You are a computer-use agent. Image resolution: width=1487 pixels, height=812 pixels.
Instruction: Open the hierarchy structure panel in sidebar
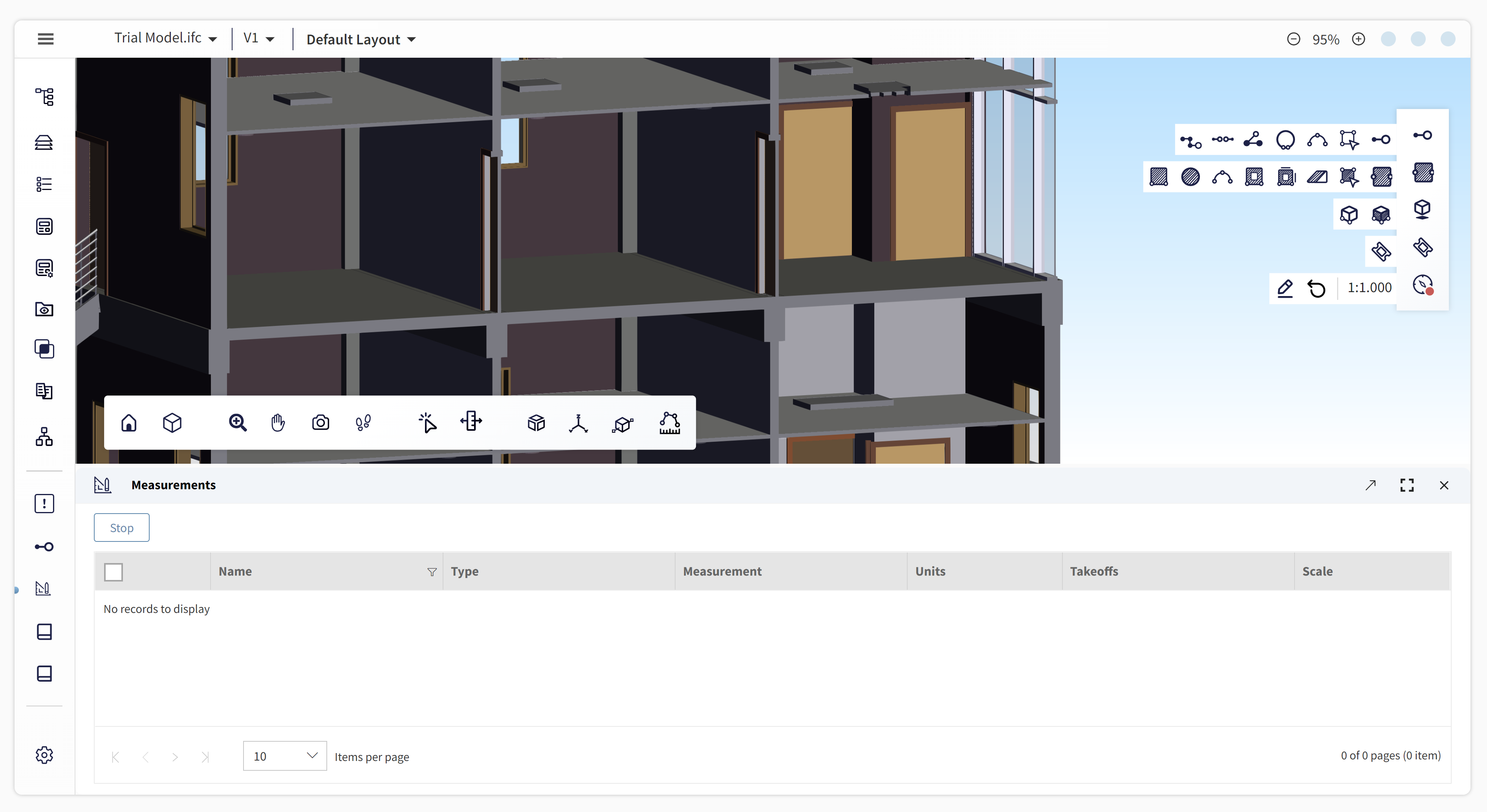click(x=44, y=436)
